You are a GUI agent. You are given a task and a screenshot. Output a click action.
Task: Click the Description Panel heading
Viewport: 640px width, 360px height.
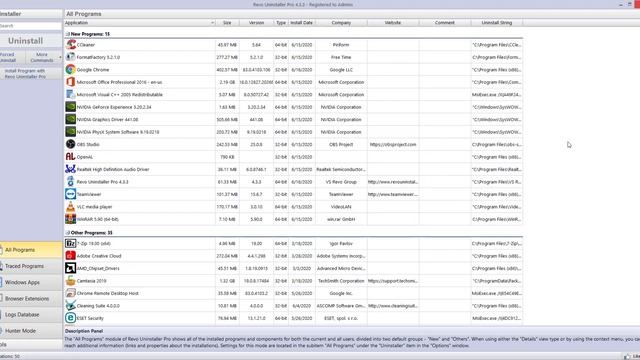(x=84, y=331)
